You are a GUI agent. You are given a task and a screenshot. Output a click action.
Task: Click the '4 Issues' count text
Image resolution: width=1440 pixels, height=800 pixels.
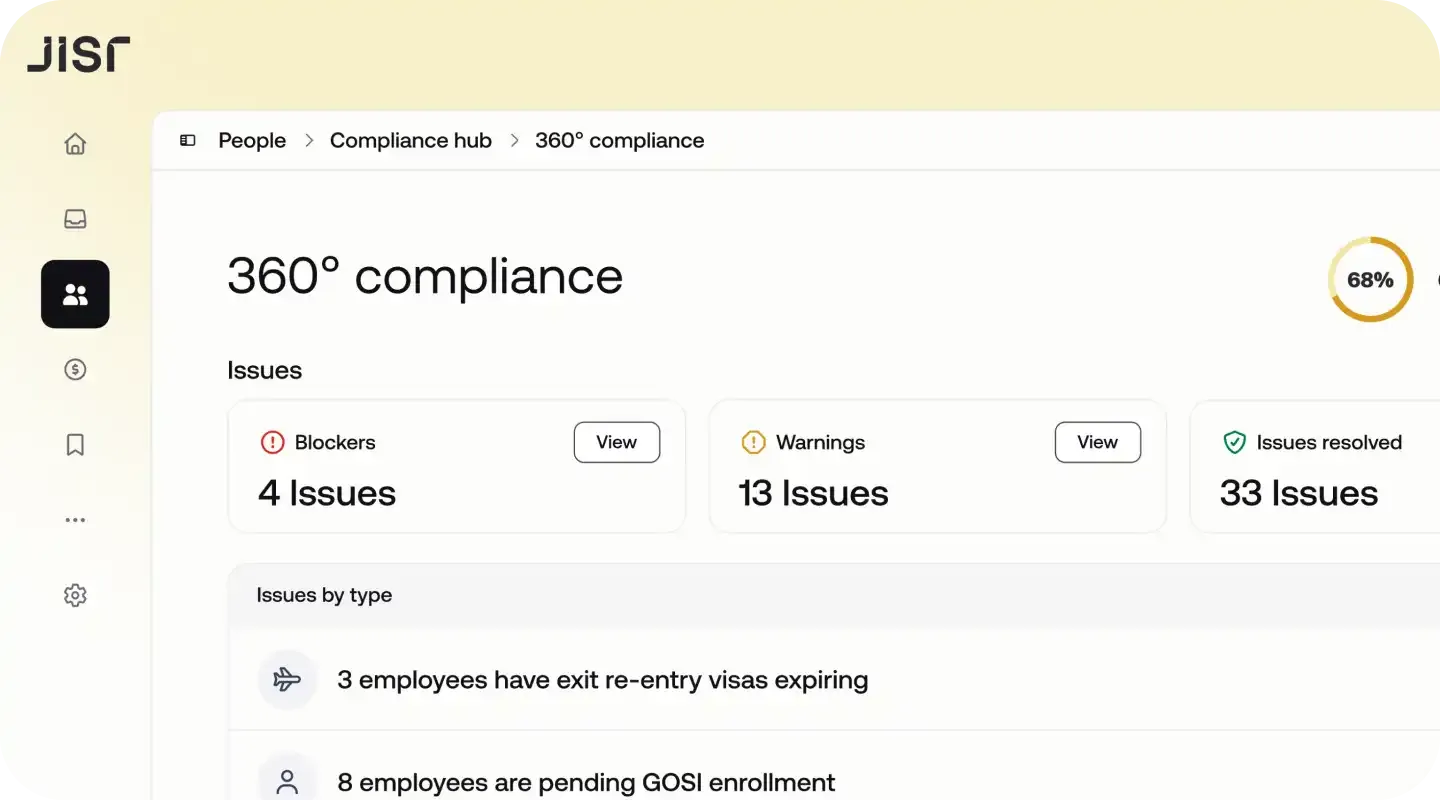click(x=327, y=493)
